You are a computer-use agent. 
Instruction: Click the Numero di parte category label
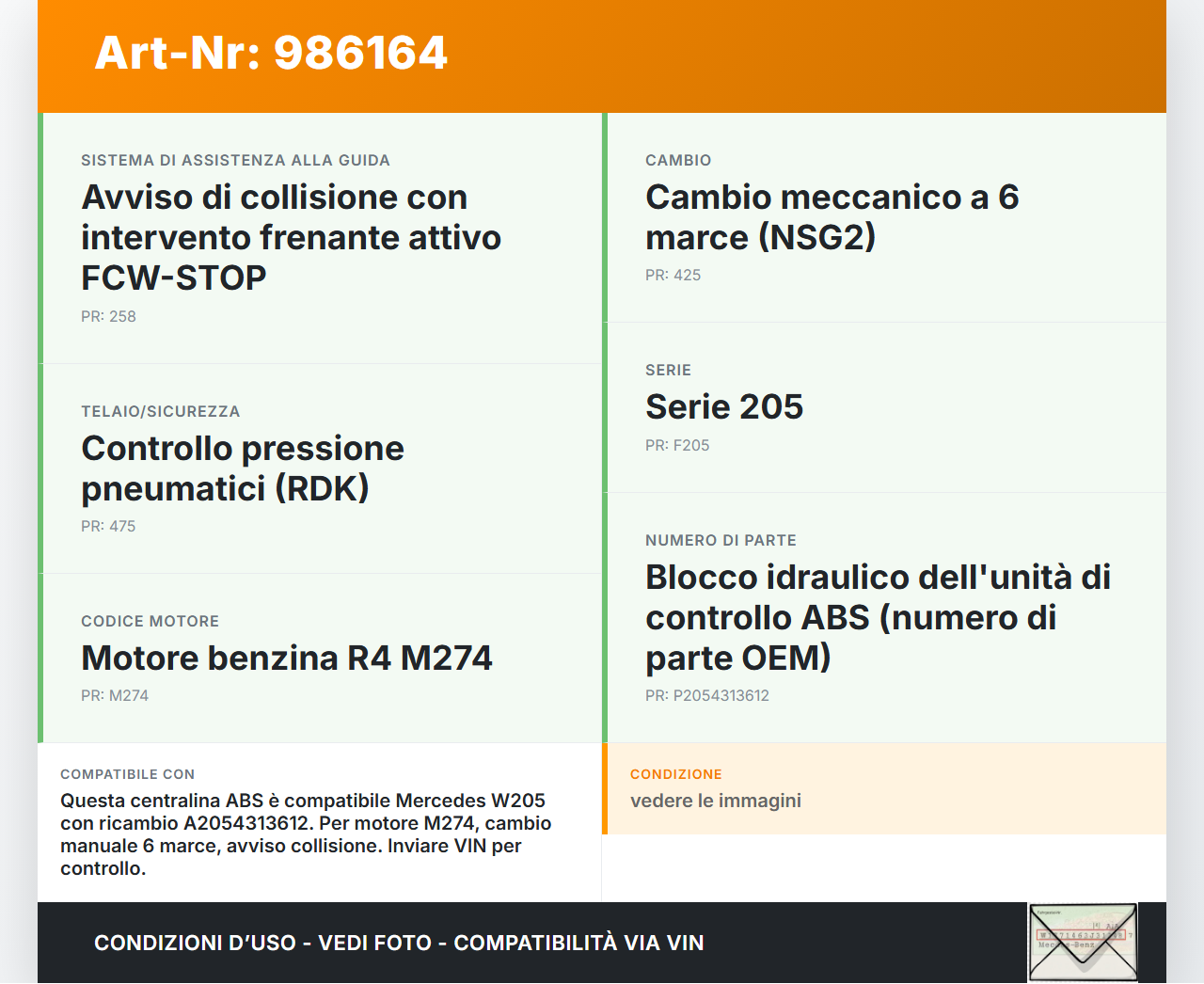click(721, 541)
